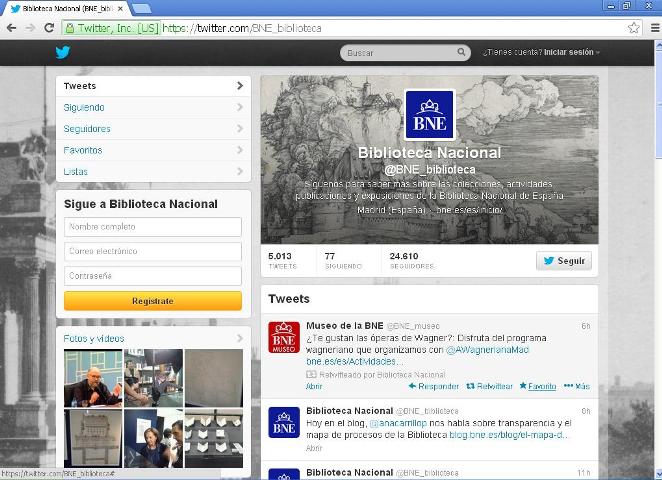Select Siguiendo in sidebar menu
662x480 pixels.
tap(153, 107)
